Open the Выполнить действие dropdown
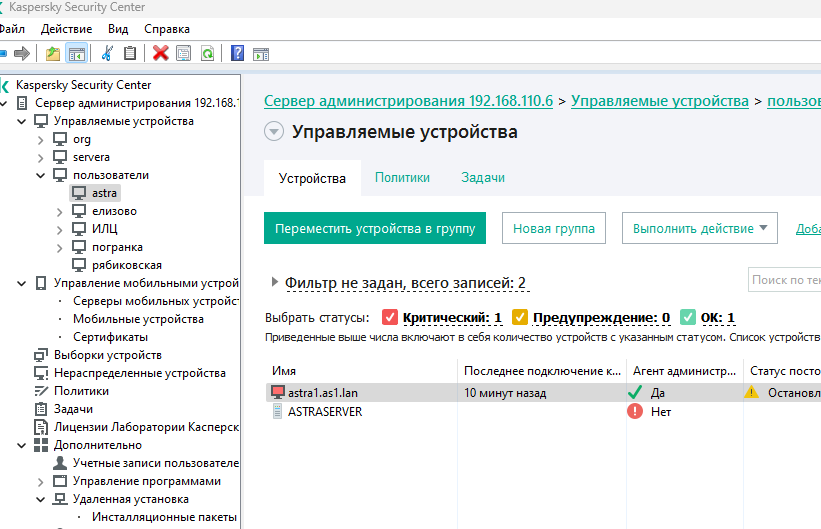821x529 pixels. point(700,228)
